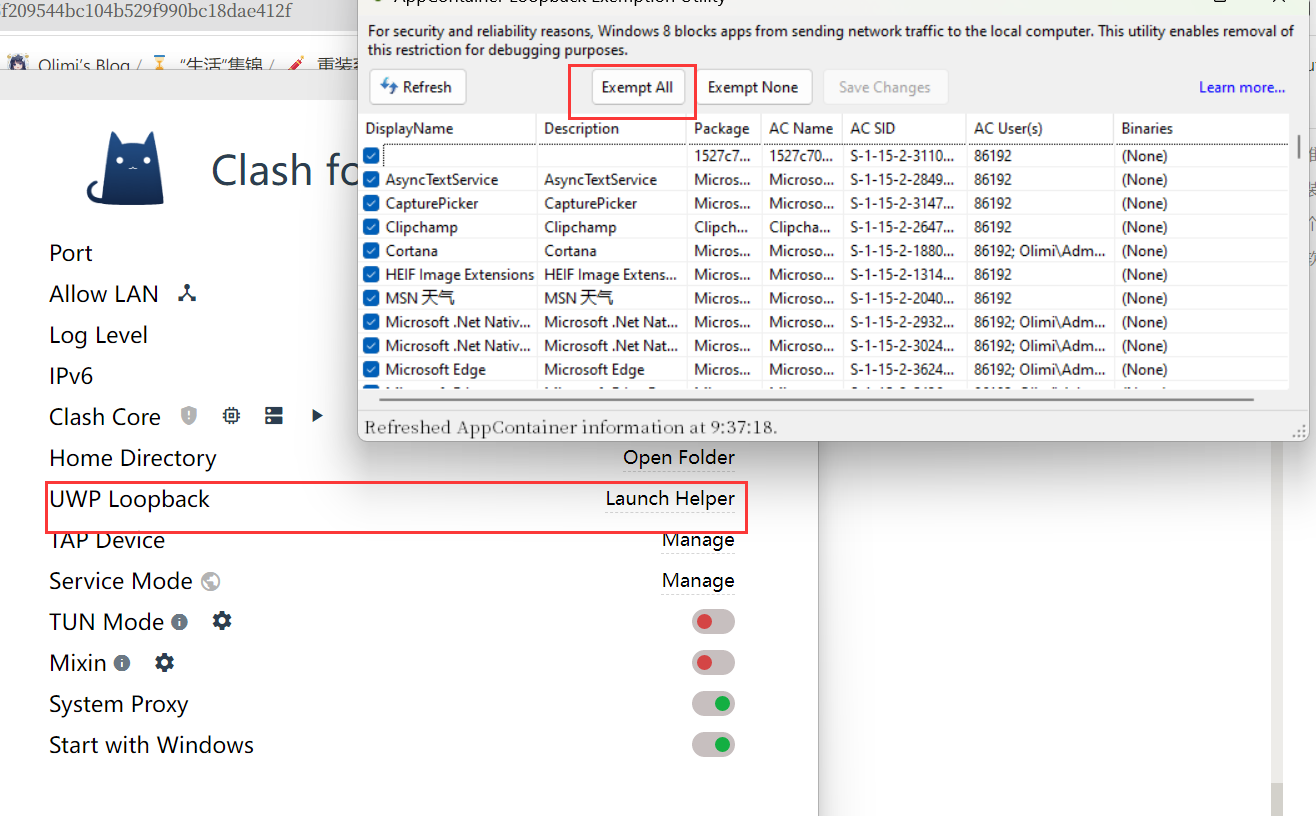The image size is (1316, 816).
Task: Sort by the AC SID column header
Action: 905,128
